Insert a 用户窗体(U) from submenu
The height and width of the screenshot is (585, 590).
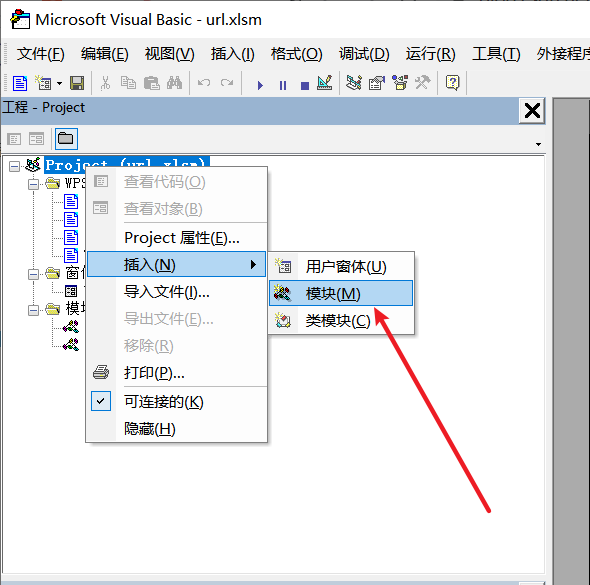pyautogui.click(x=341, y=267)
